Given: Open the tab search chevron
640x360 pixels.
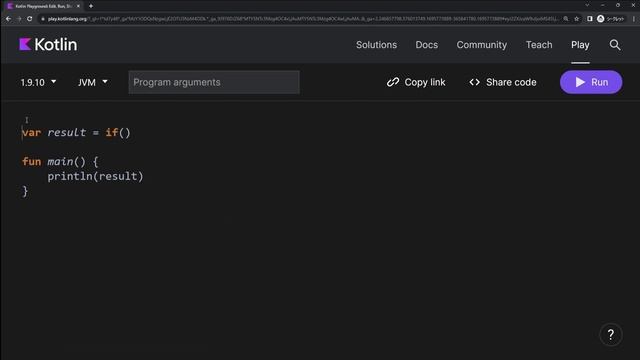Looking at the screenshot, I should pos(587,5).
